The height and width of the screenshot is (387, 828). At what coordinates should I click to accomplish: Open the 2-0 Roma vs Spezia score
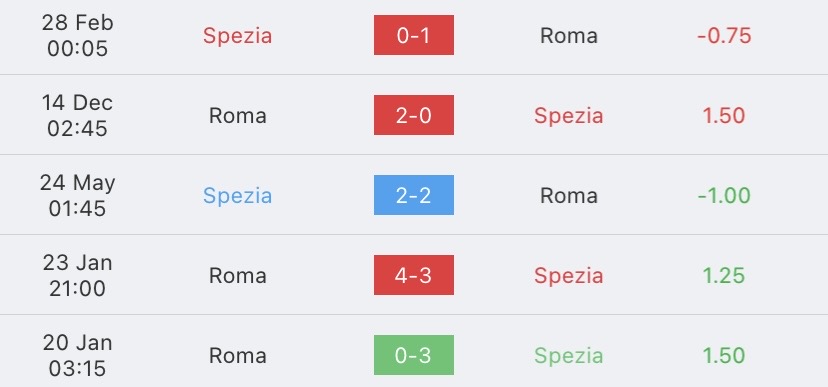tap(413, 115)
